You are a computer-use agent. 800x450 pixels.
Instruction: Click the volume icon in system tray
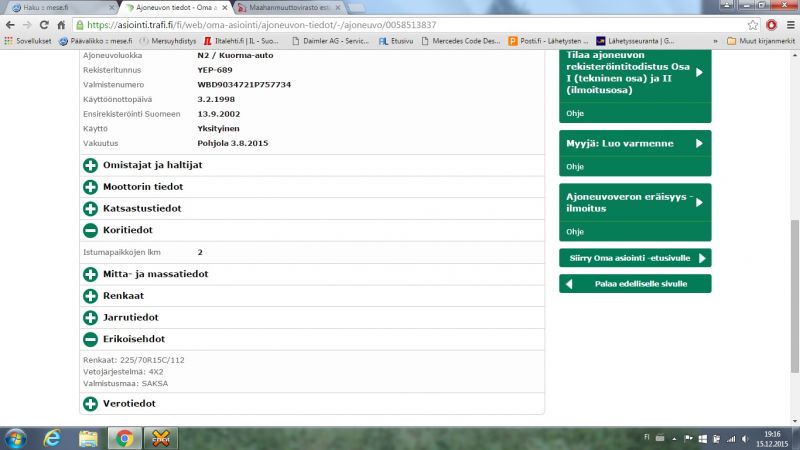pyautogui.click(x=745, y=439)
